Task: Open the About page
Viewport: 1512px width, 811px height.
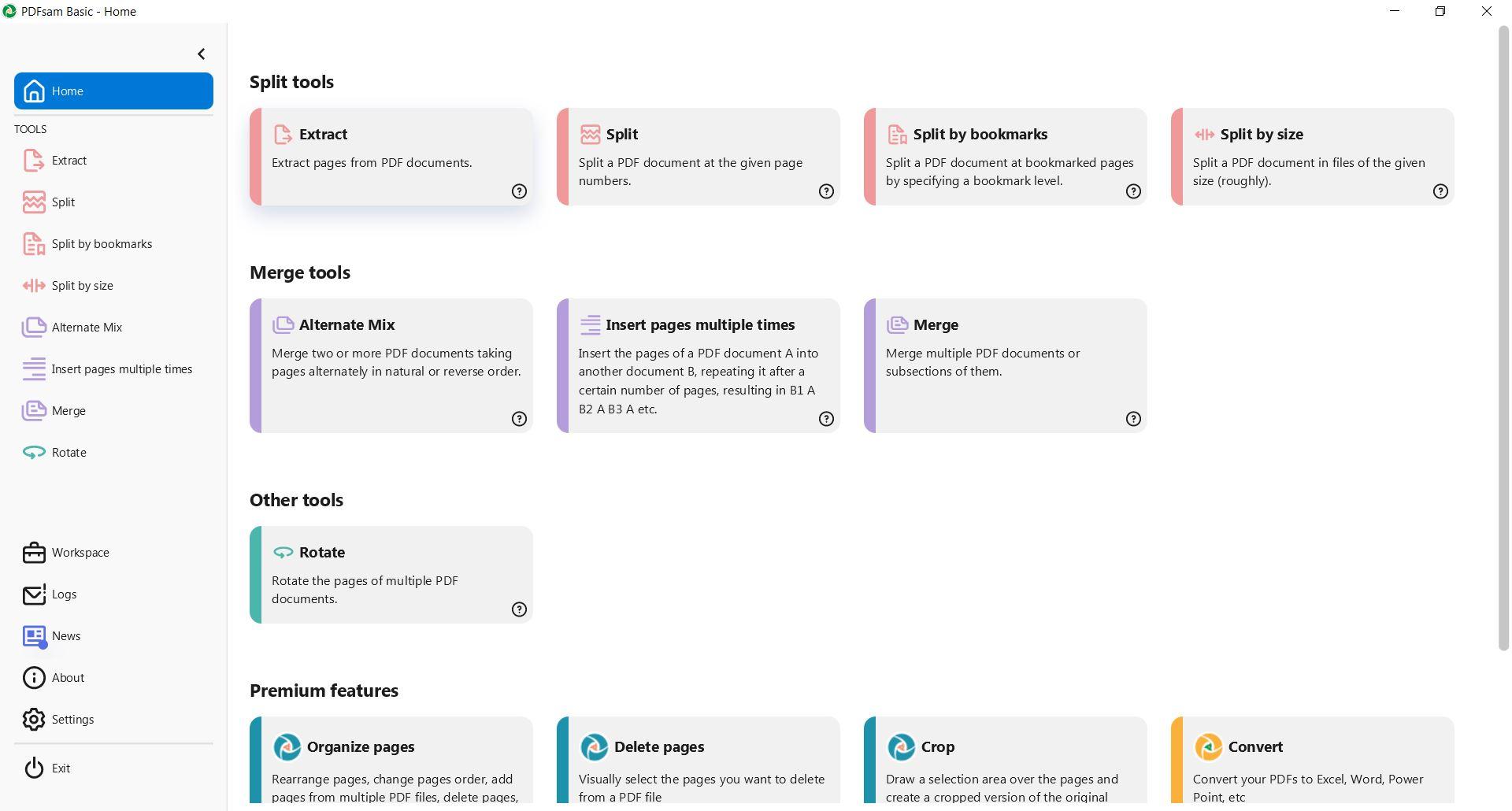Action: [x=68, y=678]
